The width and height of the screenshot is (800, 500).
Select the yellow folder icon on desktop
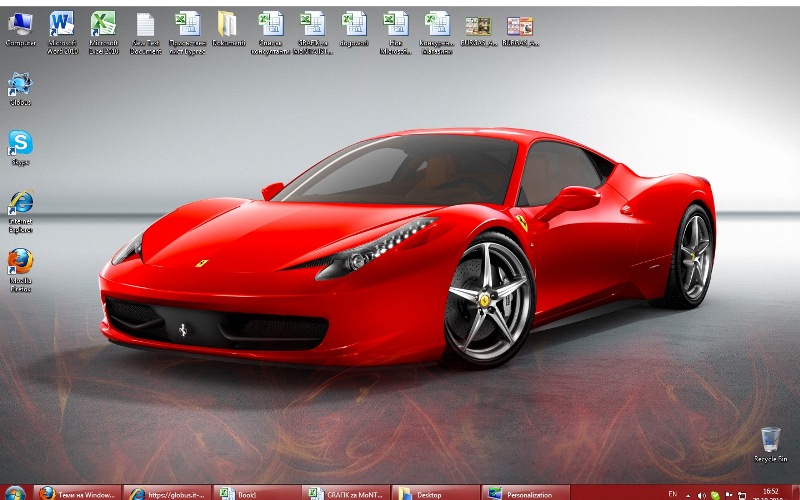click(228, 26)
